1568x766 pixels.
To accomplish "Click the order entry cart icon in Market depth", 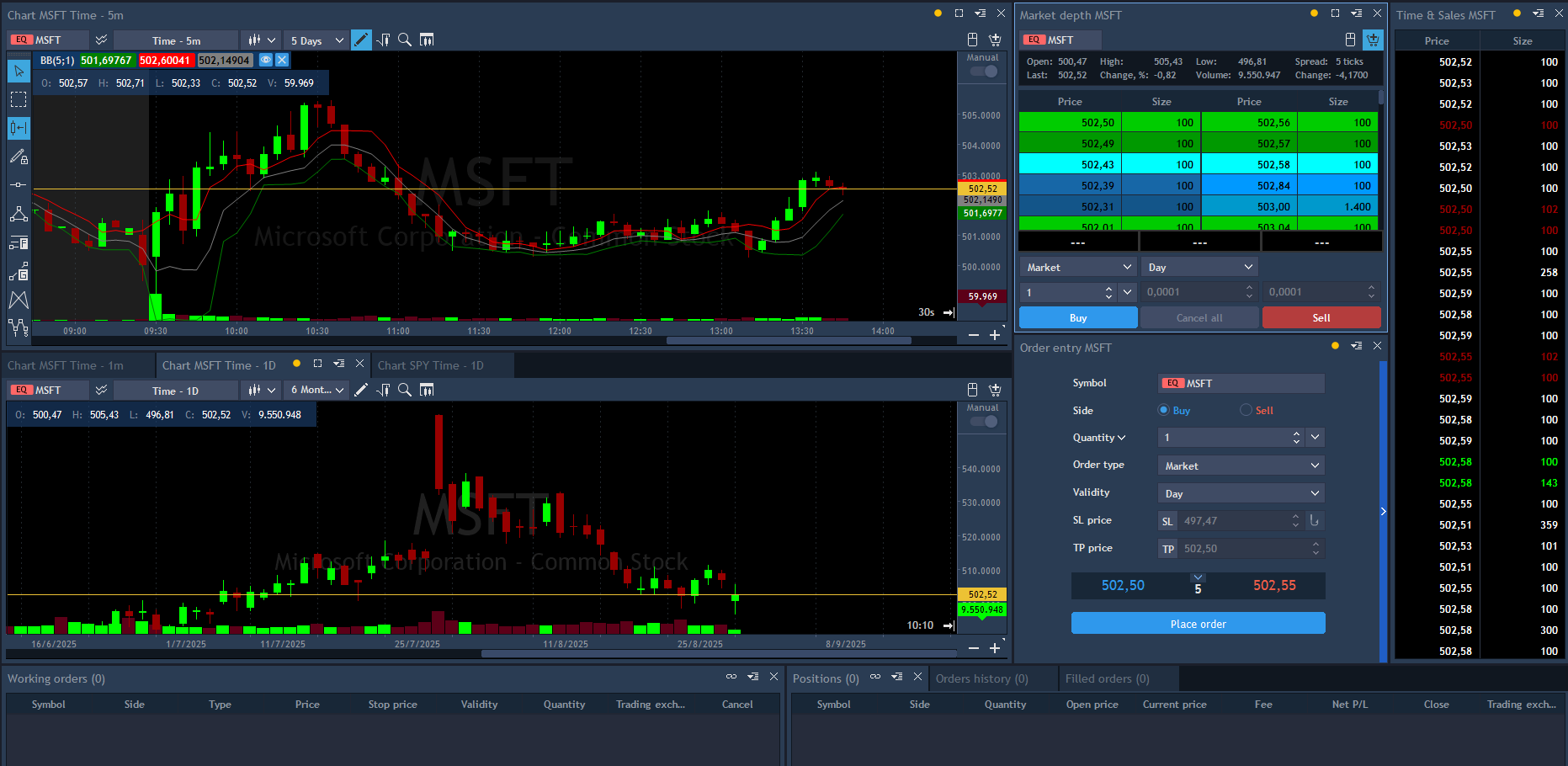I will tap(1373, 40).
